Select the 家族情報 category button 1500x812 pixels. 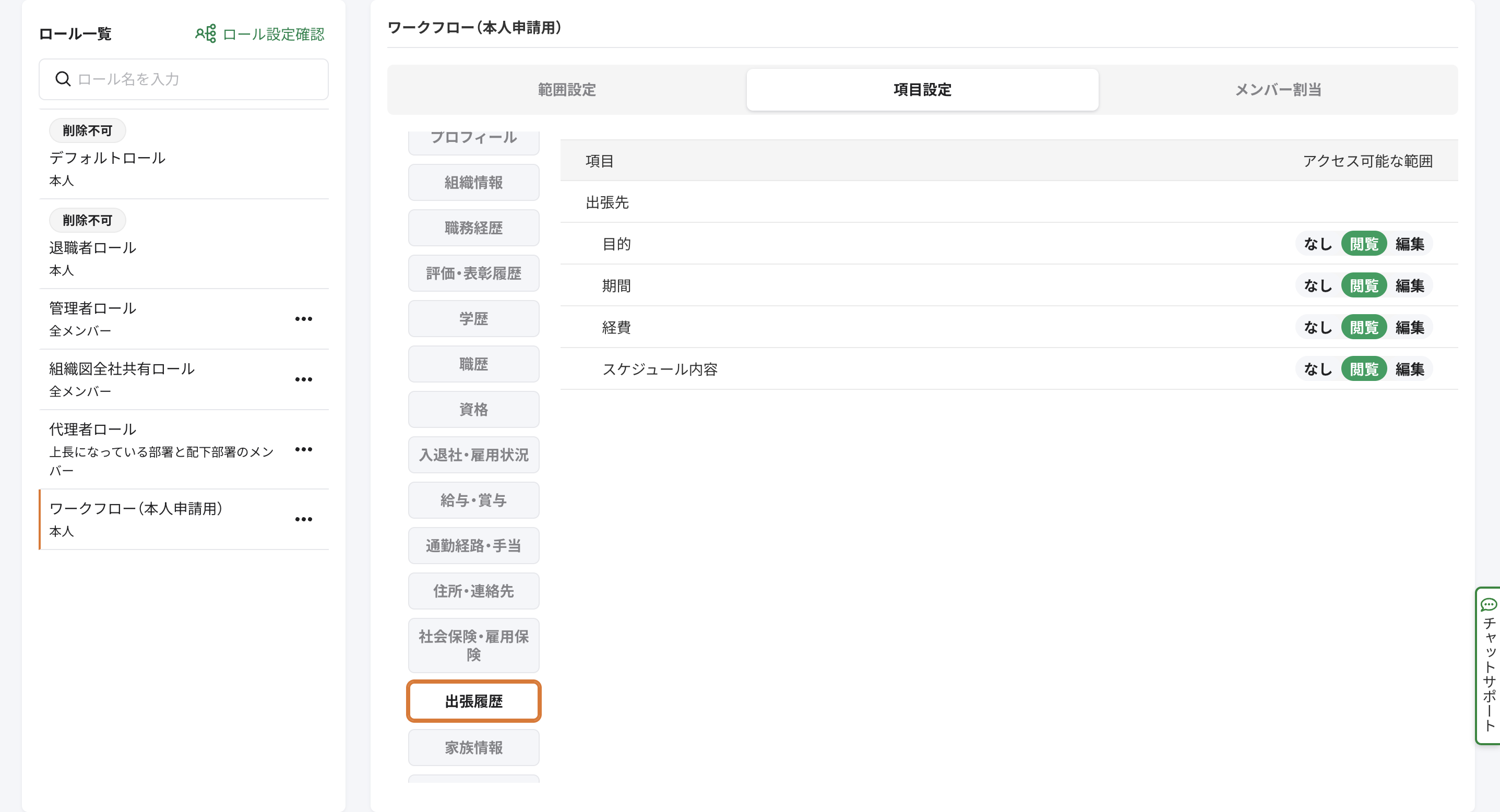(x=473, y=747)
